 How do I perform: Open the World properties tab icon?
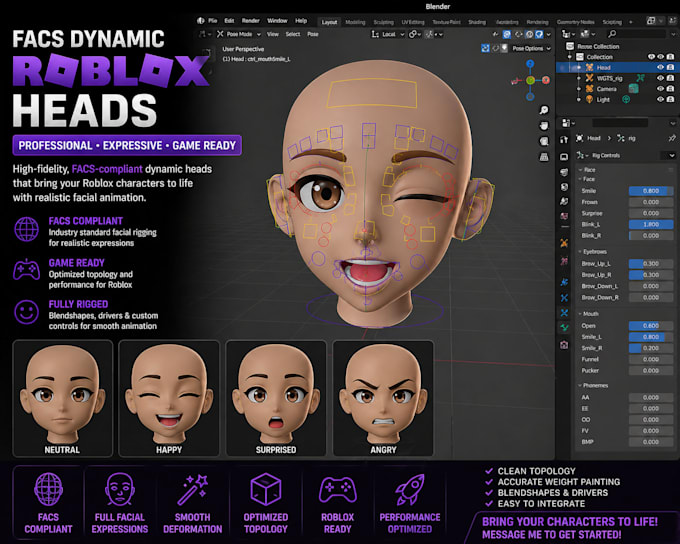pyautogui.click(x=564, y=216)
